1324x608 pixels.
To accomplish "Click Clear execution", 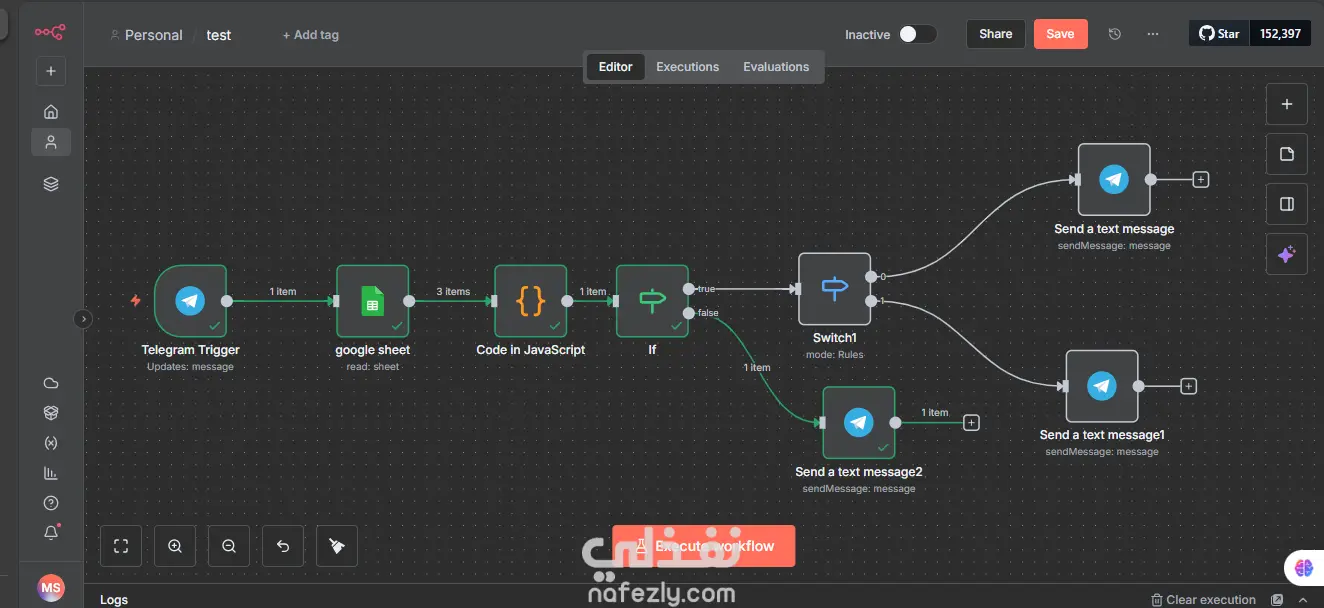I will (x=1203, y=599).
